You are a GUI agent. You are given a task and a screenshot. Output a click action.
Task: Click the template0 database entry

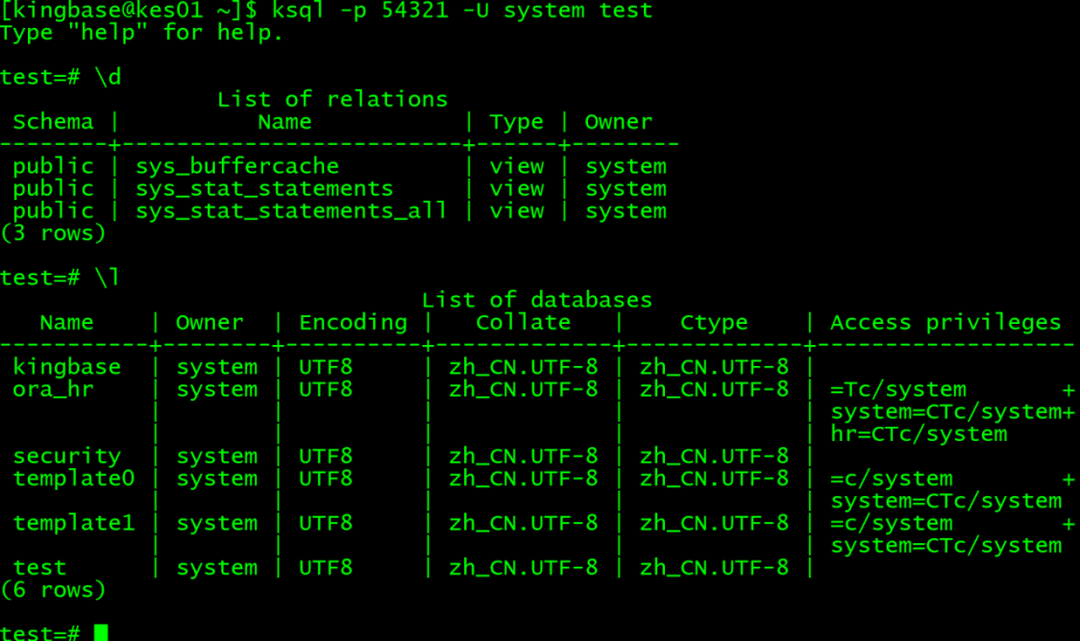click(x=74, y=479)
